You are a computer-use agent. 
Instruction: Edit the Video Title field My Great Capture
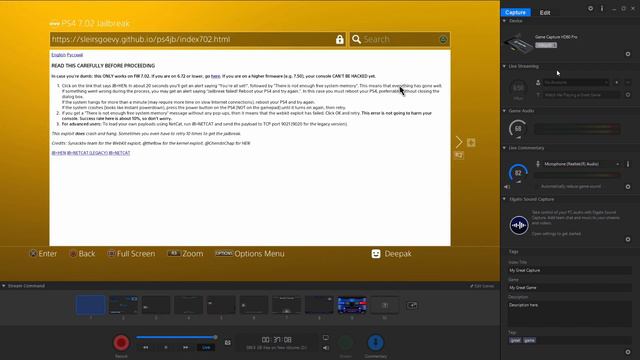(x=570, y=270)
